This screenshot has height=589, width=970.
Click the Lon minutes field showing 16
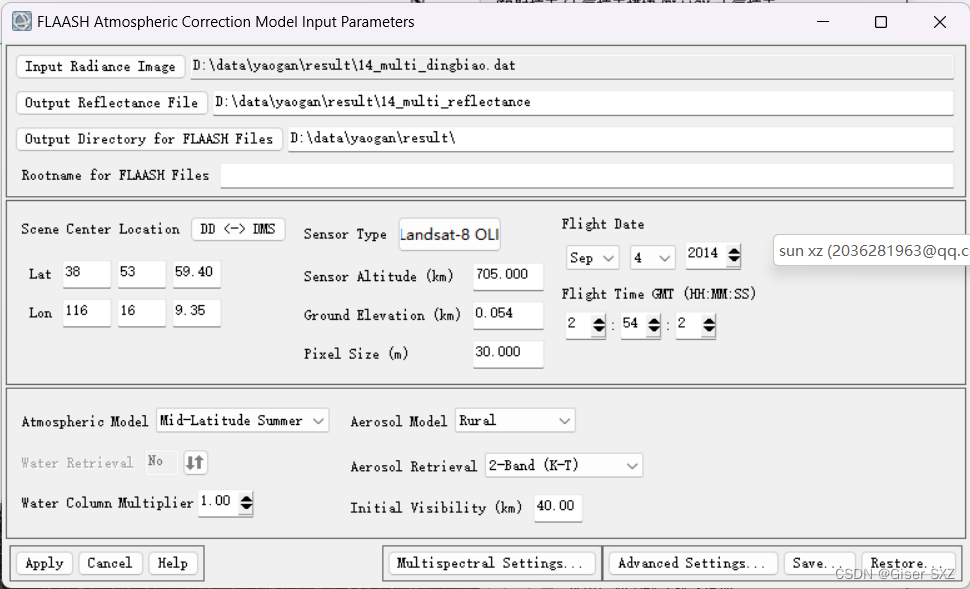pos(142,313)
